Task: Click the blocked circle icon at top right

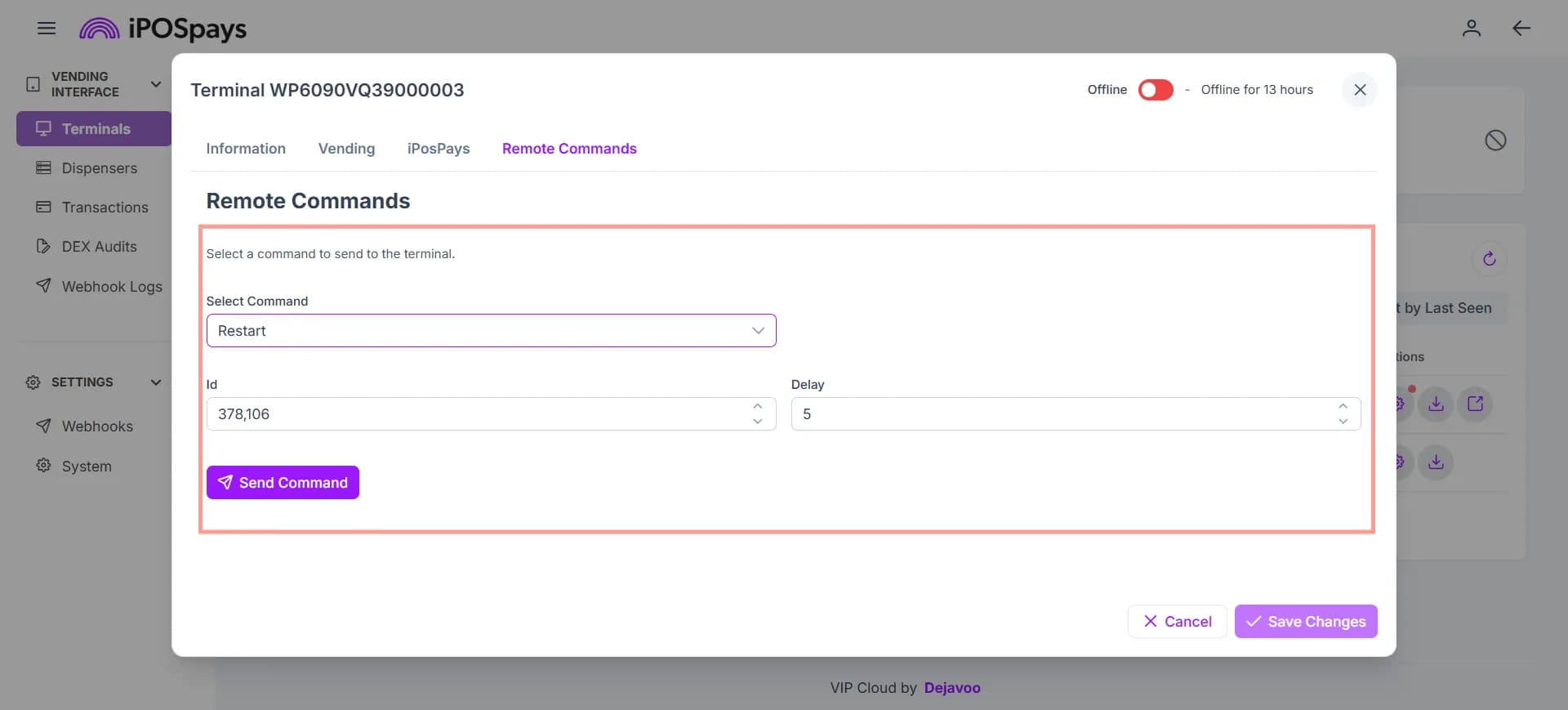Action: coord(1495,141)
